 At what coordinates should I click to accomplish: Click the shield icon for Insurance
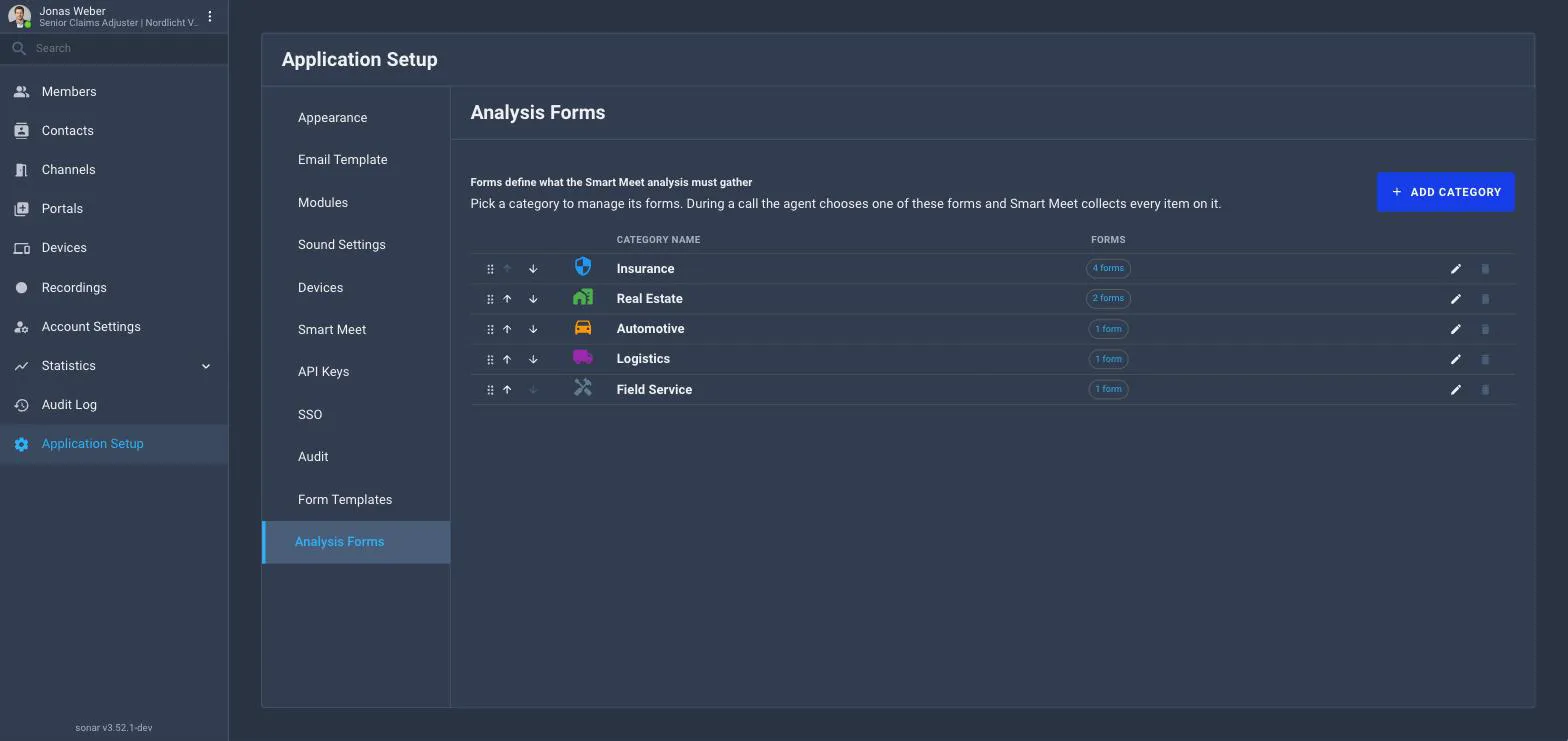pyautogui.click(x=583, y=266)
